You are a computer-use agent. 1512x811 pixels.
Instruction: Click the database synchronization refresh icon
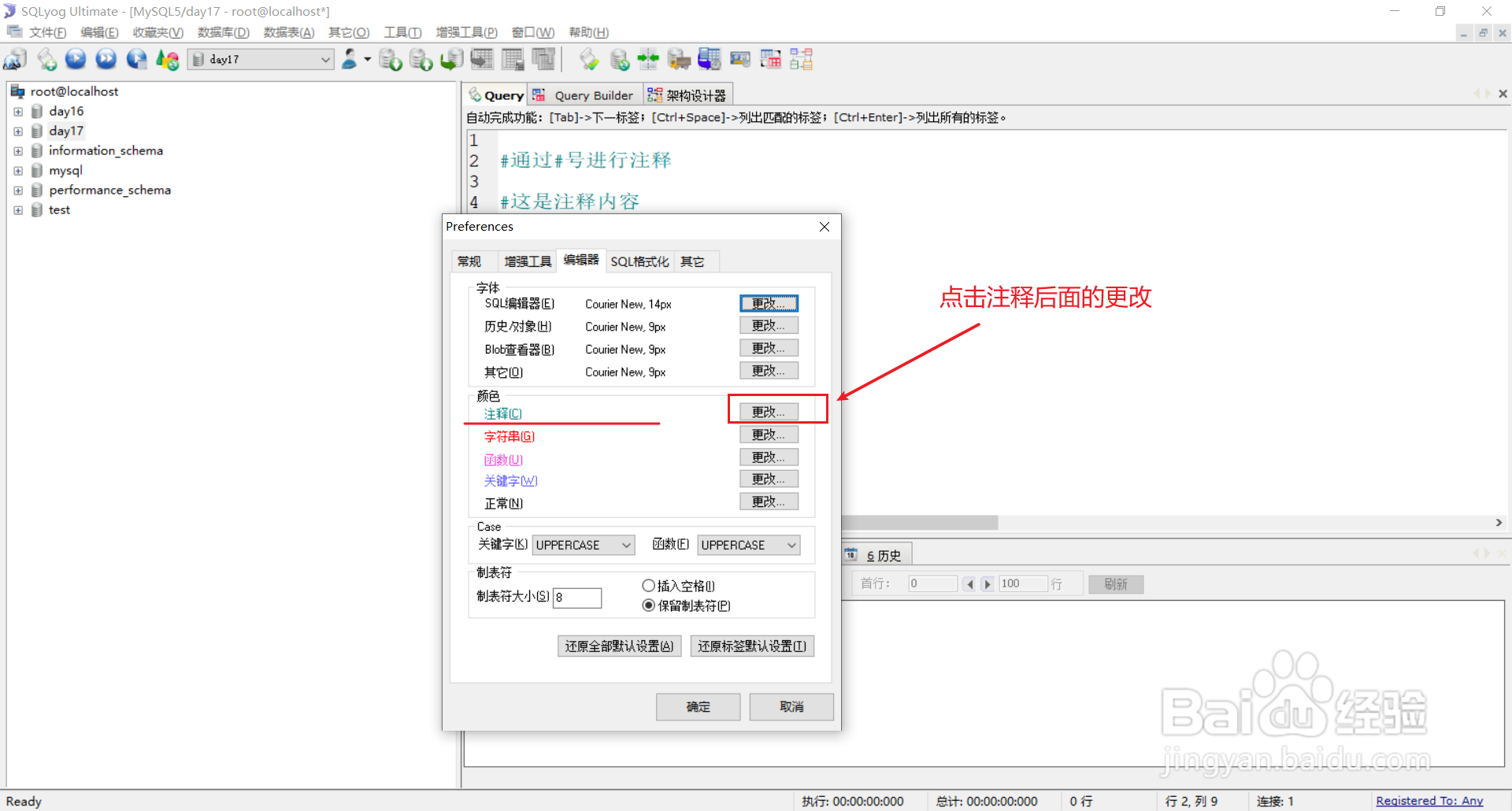[620, 59]
